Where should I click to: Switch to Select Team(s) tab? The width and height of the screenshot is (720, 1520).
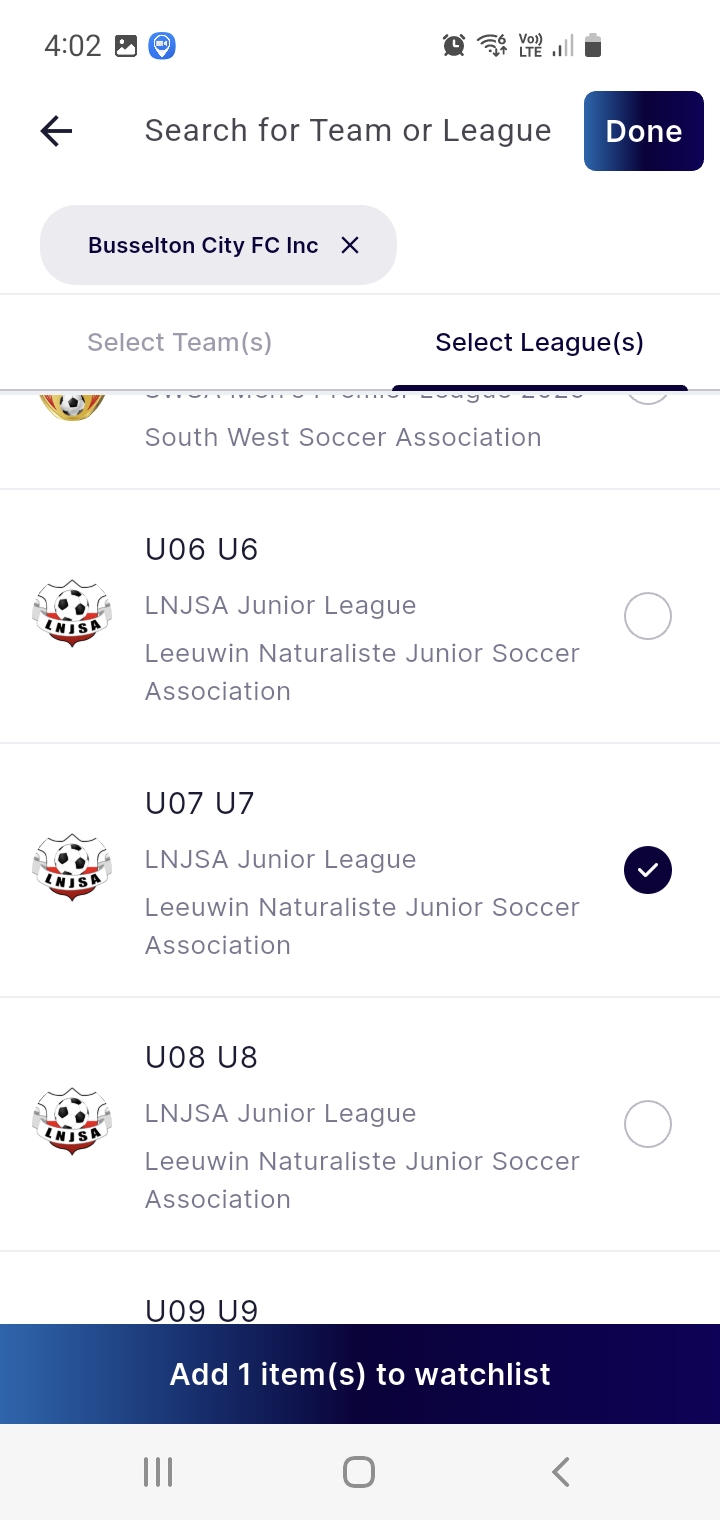tap(180, 342)
